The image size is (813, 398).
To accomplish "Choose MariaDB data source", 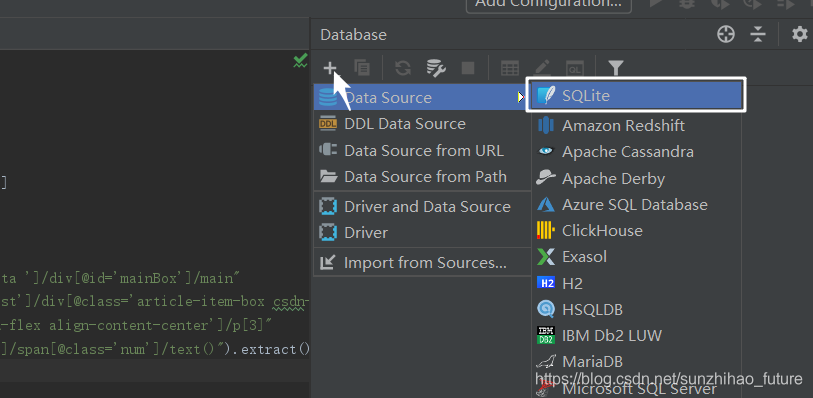I will click(x=636, y=361).
